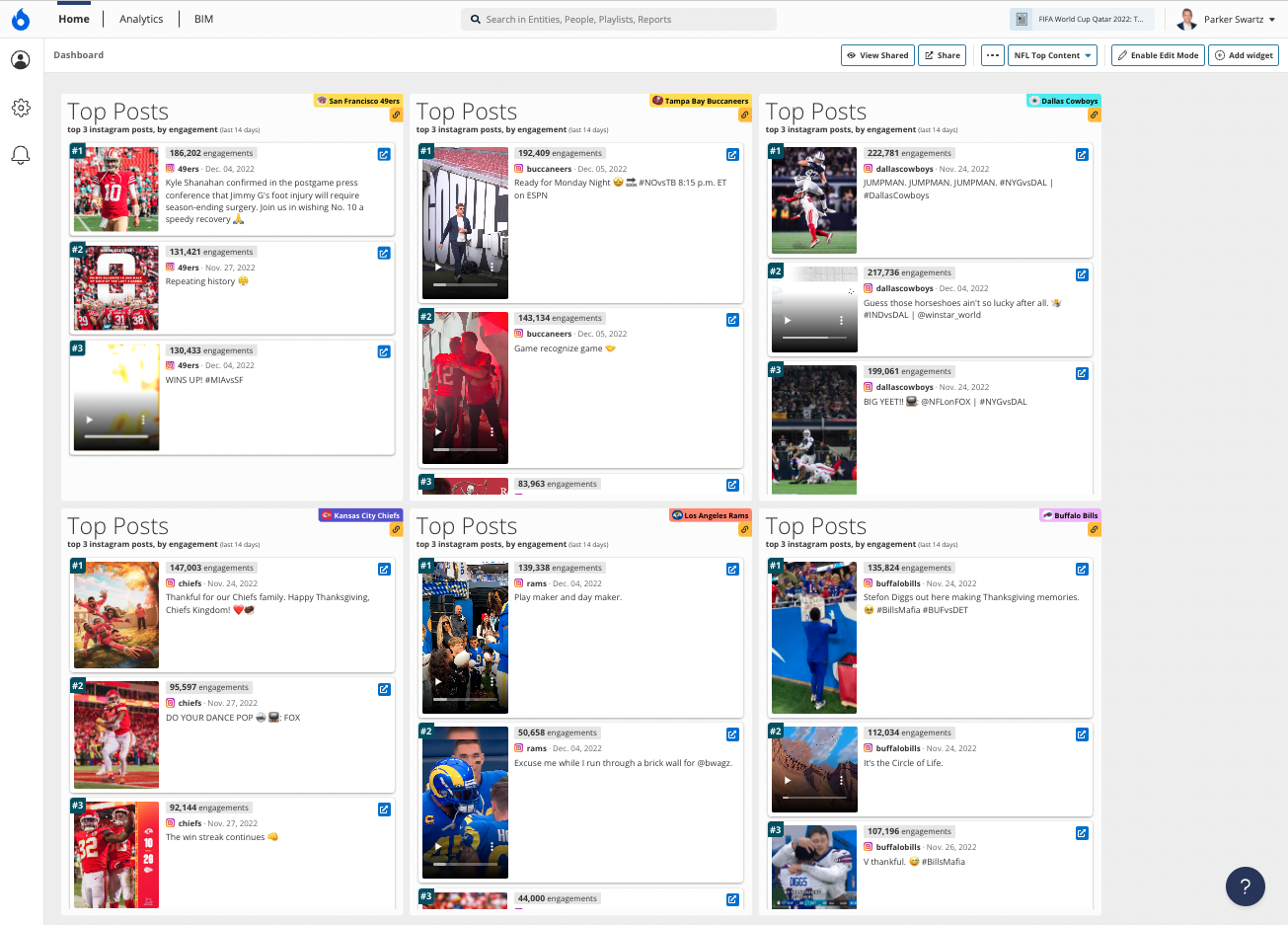Click the Kansas City Chiefs team tag

pyautogui.click(x=359, y=515)
